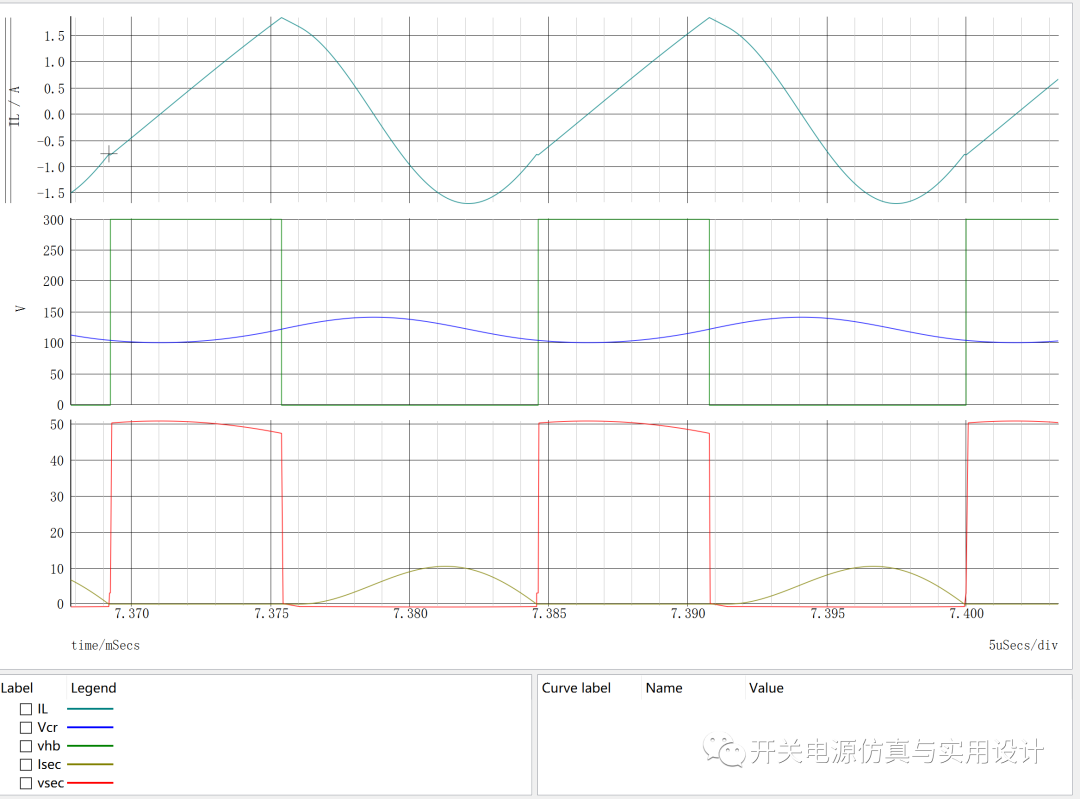
Task: Click the Isec olive legend line
Action: [90, 765]
